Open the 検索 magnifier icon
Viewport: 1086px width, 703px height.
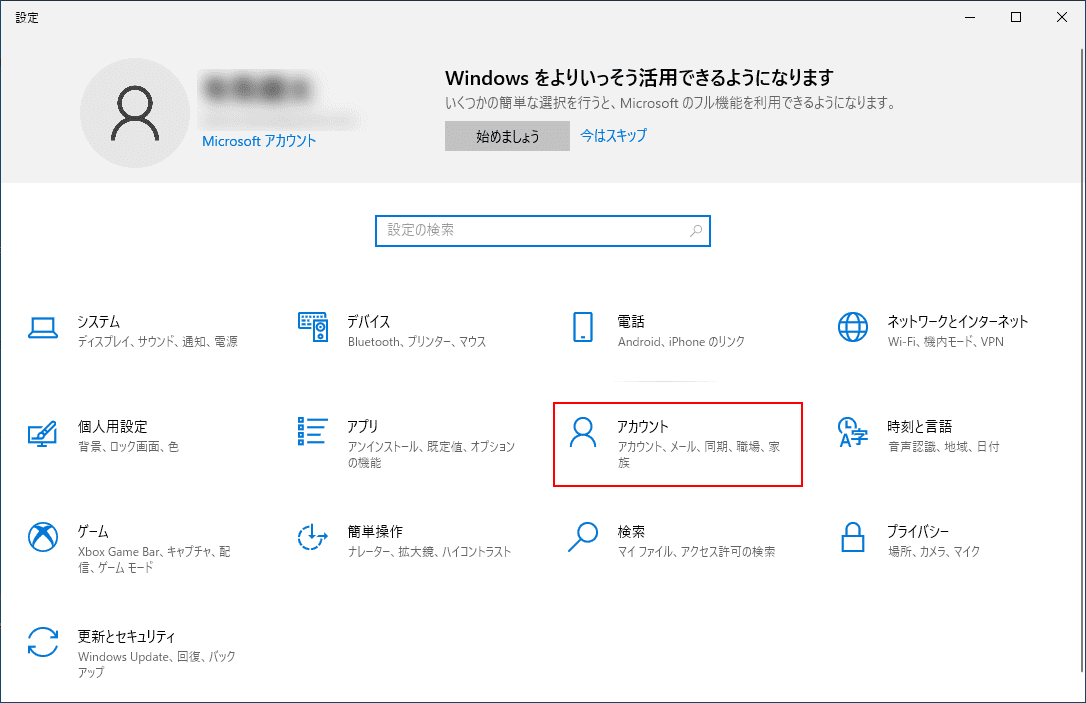[x=582, y=537]
